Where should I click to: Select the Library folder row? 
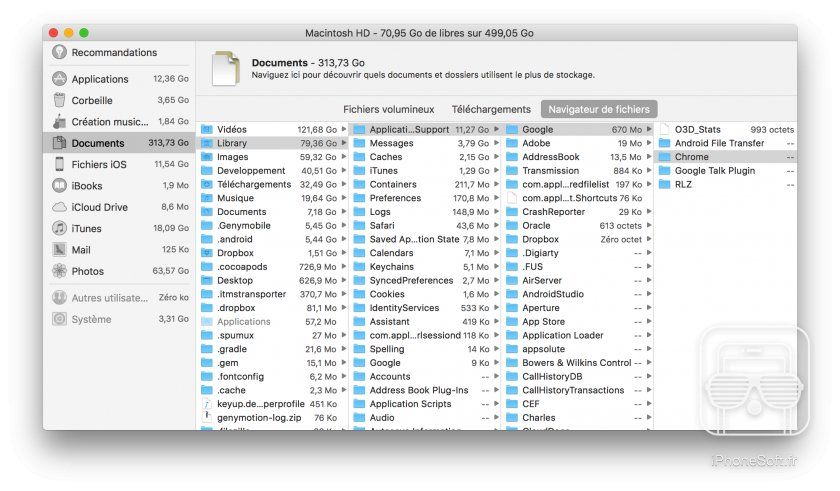click(x=273, y=143)
